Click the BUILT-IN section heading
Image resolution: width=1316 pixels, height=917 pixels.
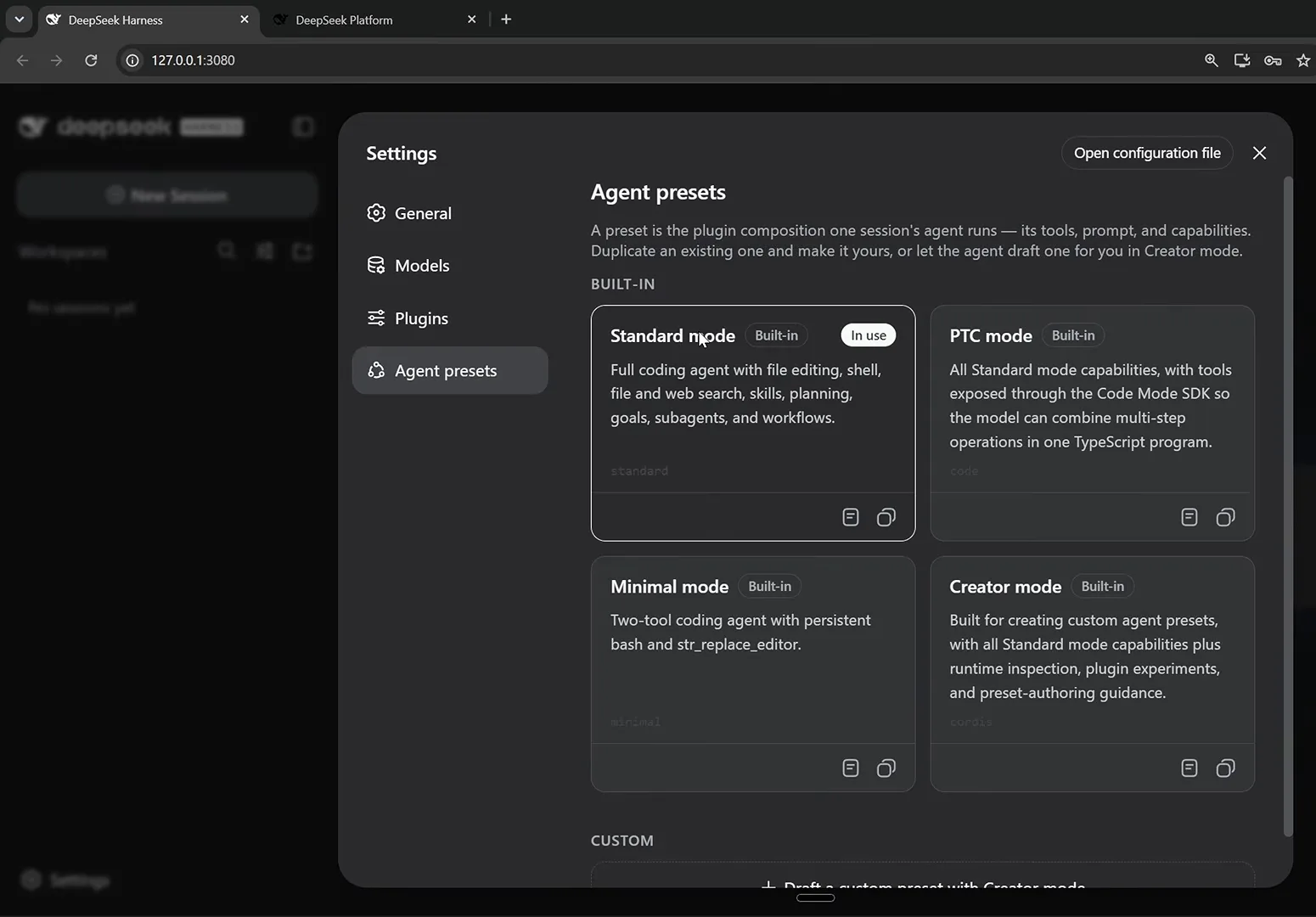pyautogui.click(x=622, y=284)
